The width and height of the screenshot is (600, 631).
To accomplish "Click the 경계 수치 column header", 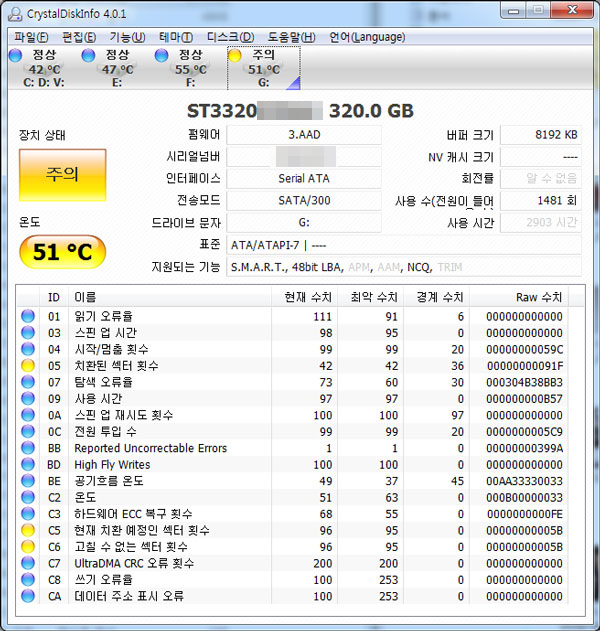I will pos(436,297).
